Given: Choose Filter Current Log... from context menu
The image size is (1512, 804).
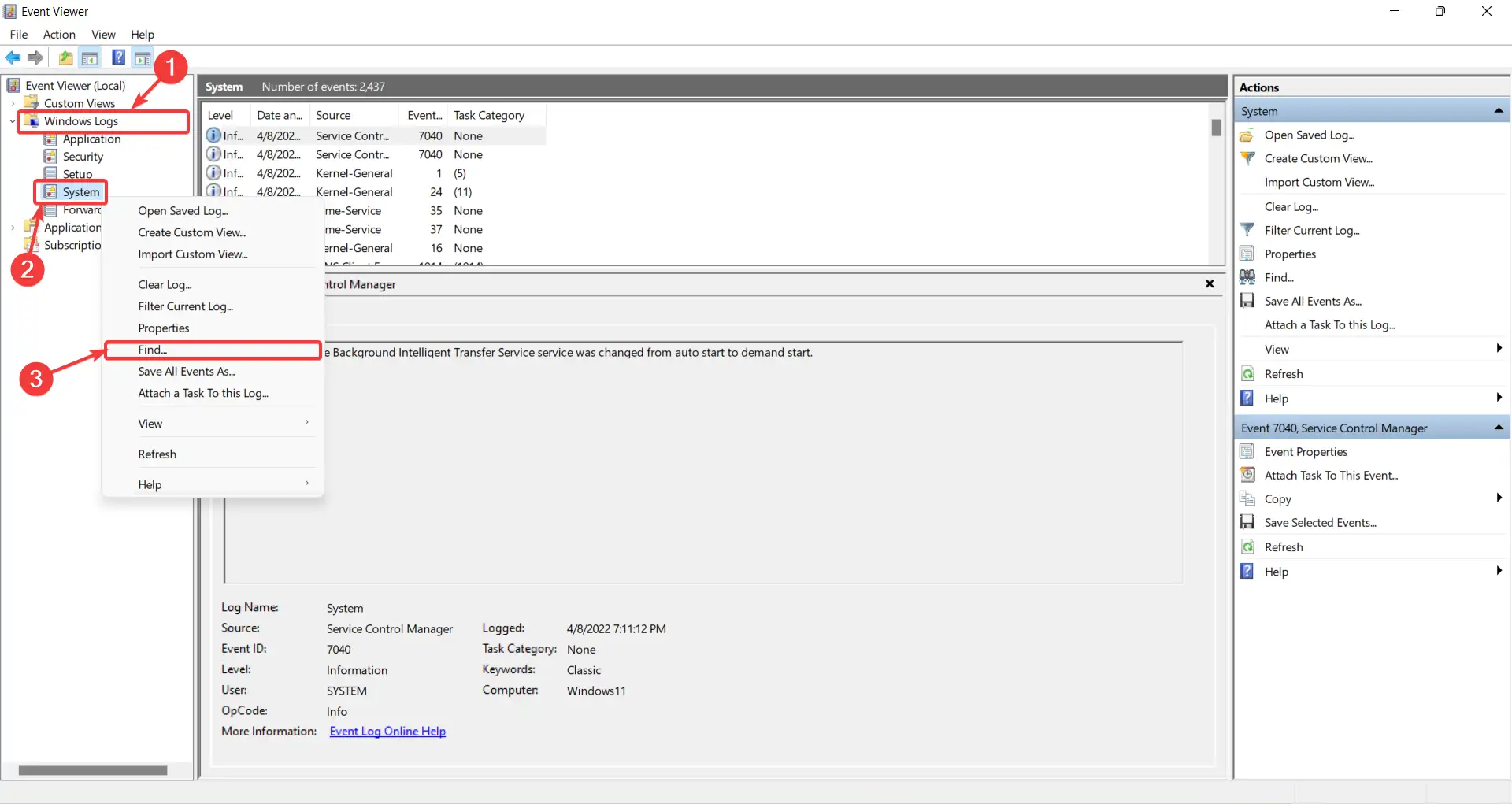Looking at the screenshot, I should click(x=185, y=306).
